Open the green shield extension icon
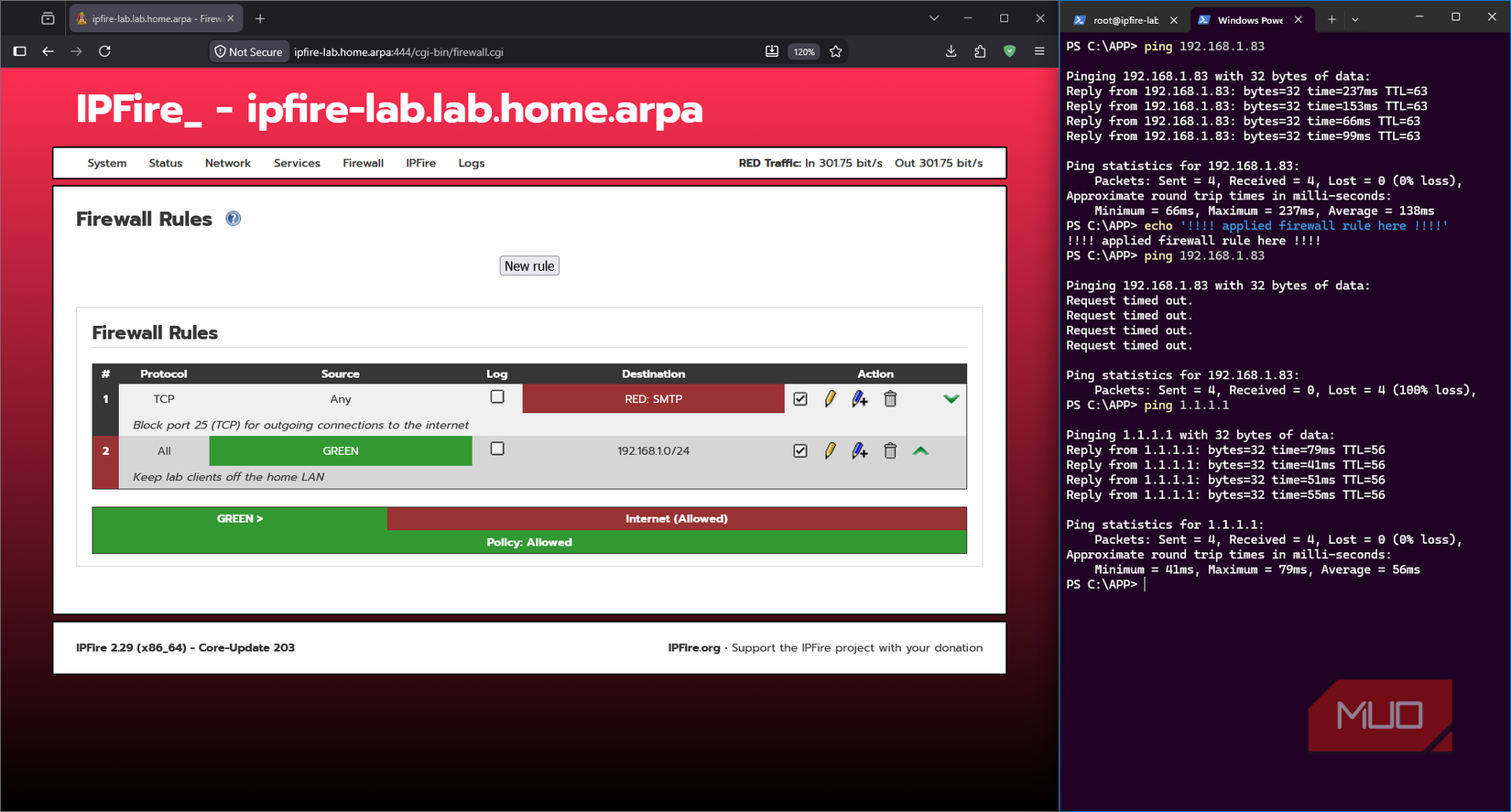The height and width of the screenshot is (812, 1511). pyautogui.click(x=1010, y=51)
